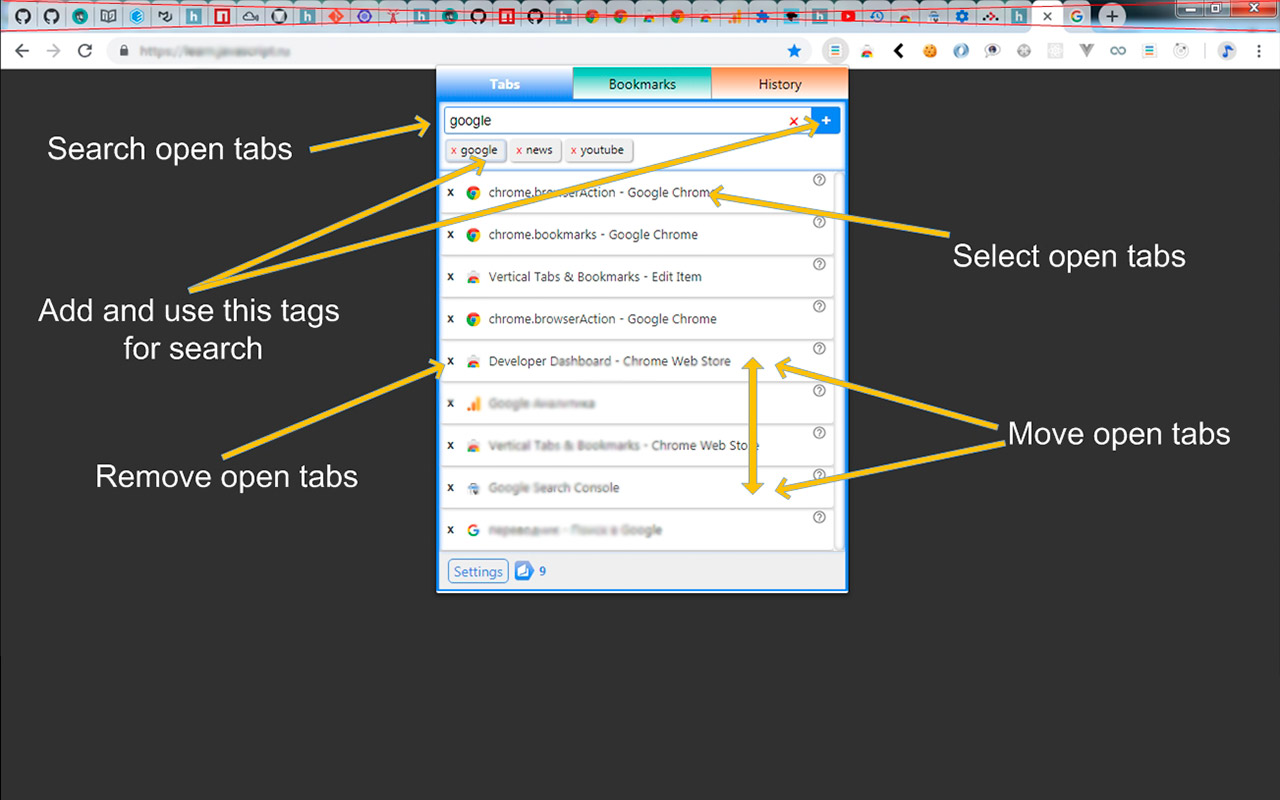
Task: Remove the youtube tag with its x
Action: pos(573,151)
